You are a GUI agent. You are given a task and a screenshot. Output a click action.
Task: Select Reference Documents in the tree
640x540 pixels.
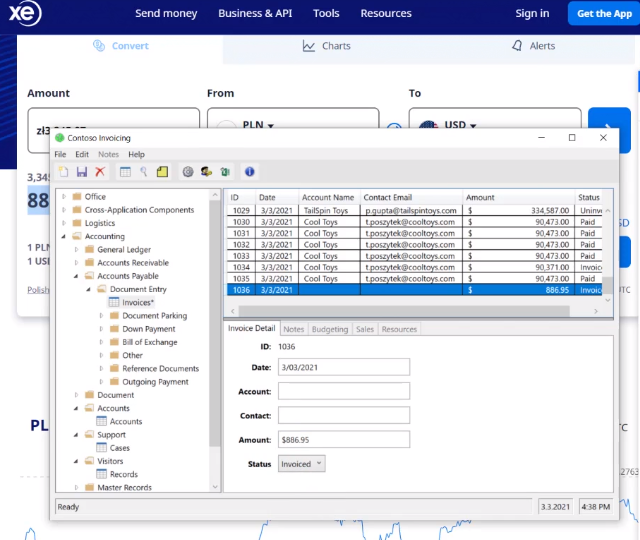[x=160, y=369]
